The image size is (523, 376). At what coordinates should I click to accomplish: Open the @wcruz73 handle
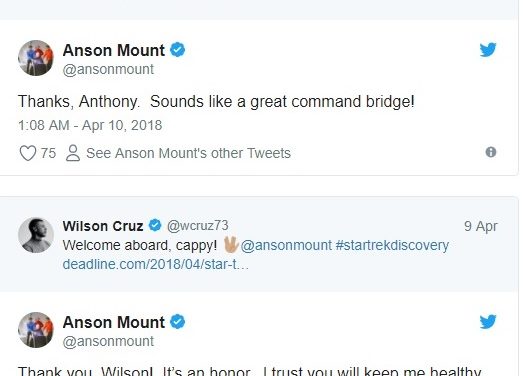pos(197,226)
